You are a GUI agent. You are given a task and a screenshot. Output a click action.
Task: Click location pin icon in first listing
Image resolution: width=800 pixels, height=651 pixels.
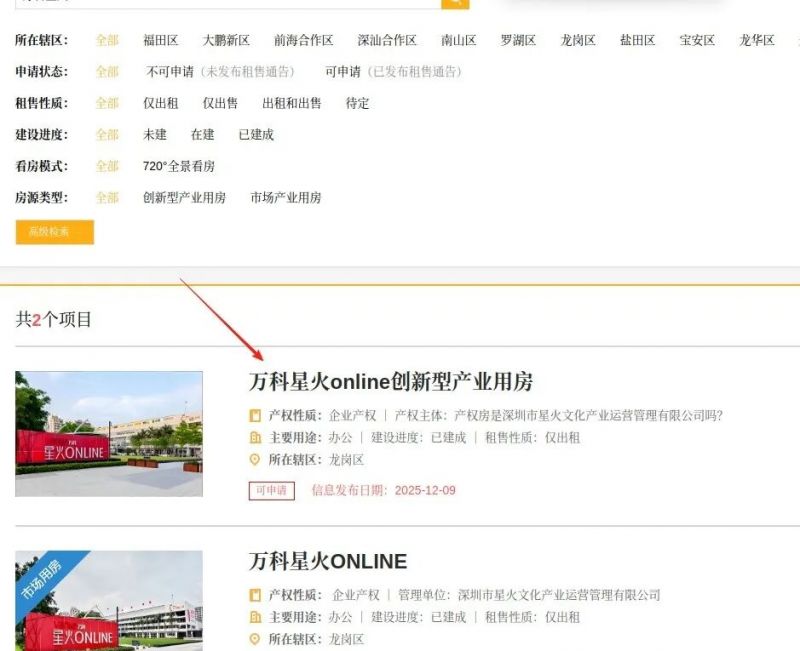coord(255,460)
